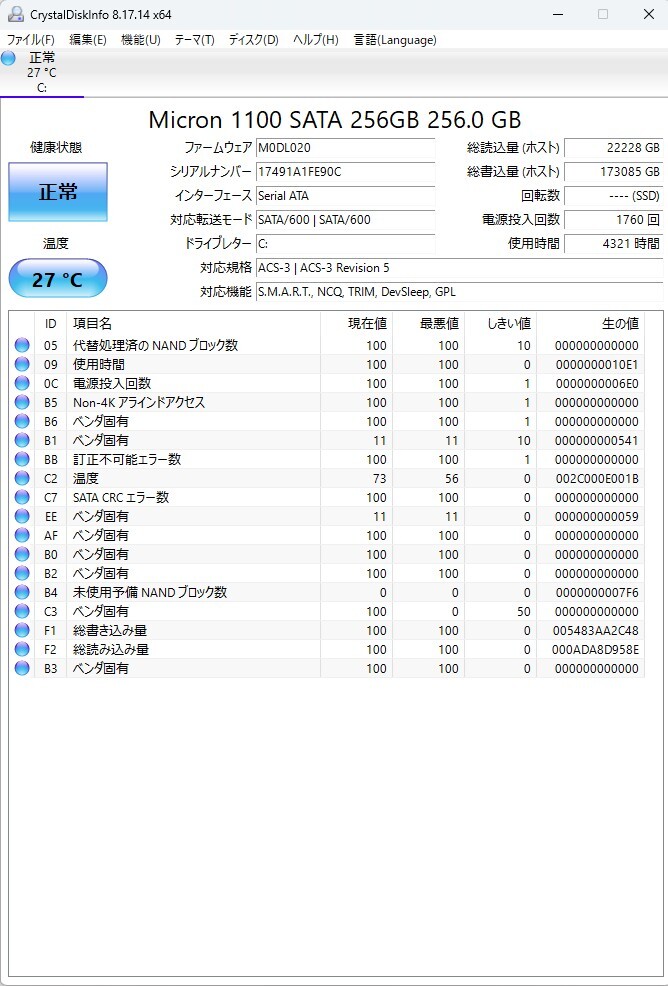The height and width of the screenshot is (986, 668).
Task: Click status orb in SATA CRC エラー数 row
Action: pos(22,497)
